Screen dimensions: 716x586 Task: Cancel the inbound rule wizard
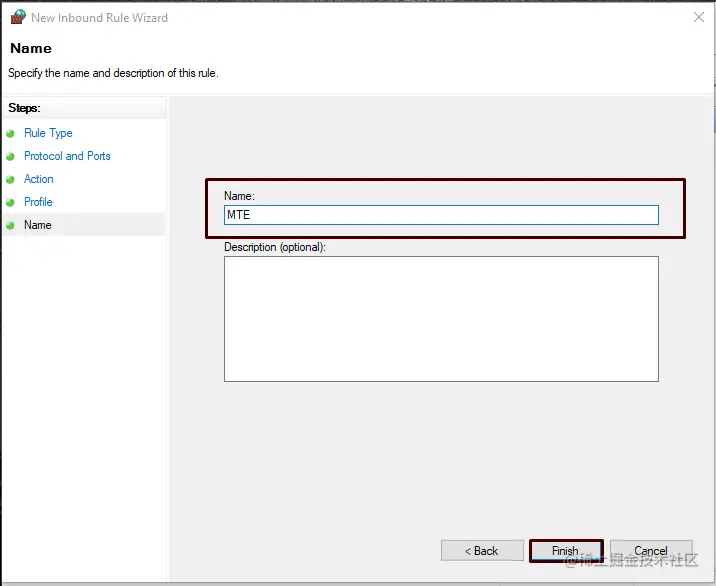point(651,551)
